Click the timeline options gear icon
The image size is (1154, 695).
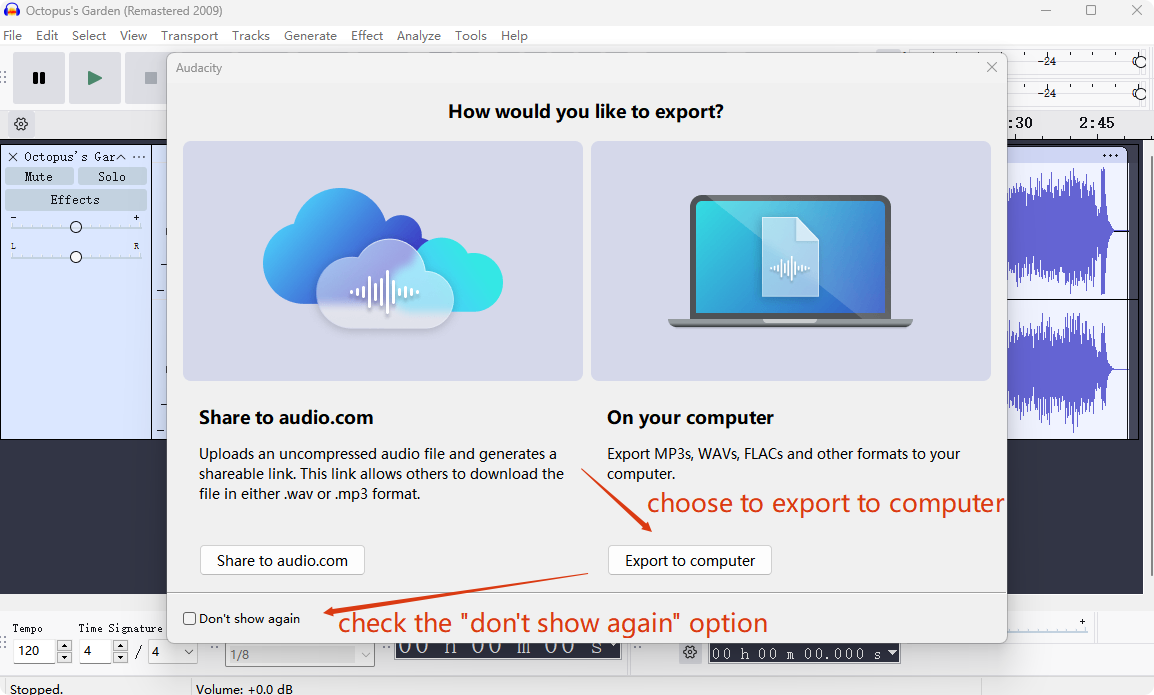tap(21, 124)
